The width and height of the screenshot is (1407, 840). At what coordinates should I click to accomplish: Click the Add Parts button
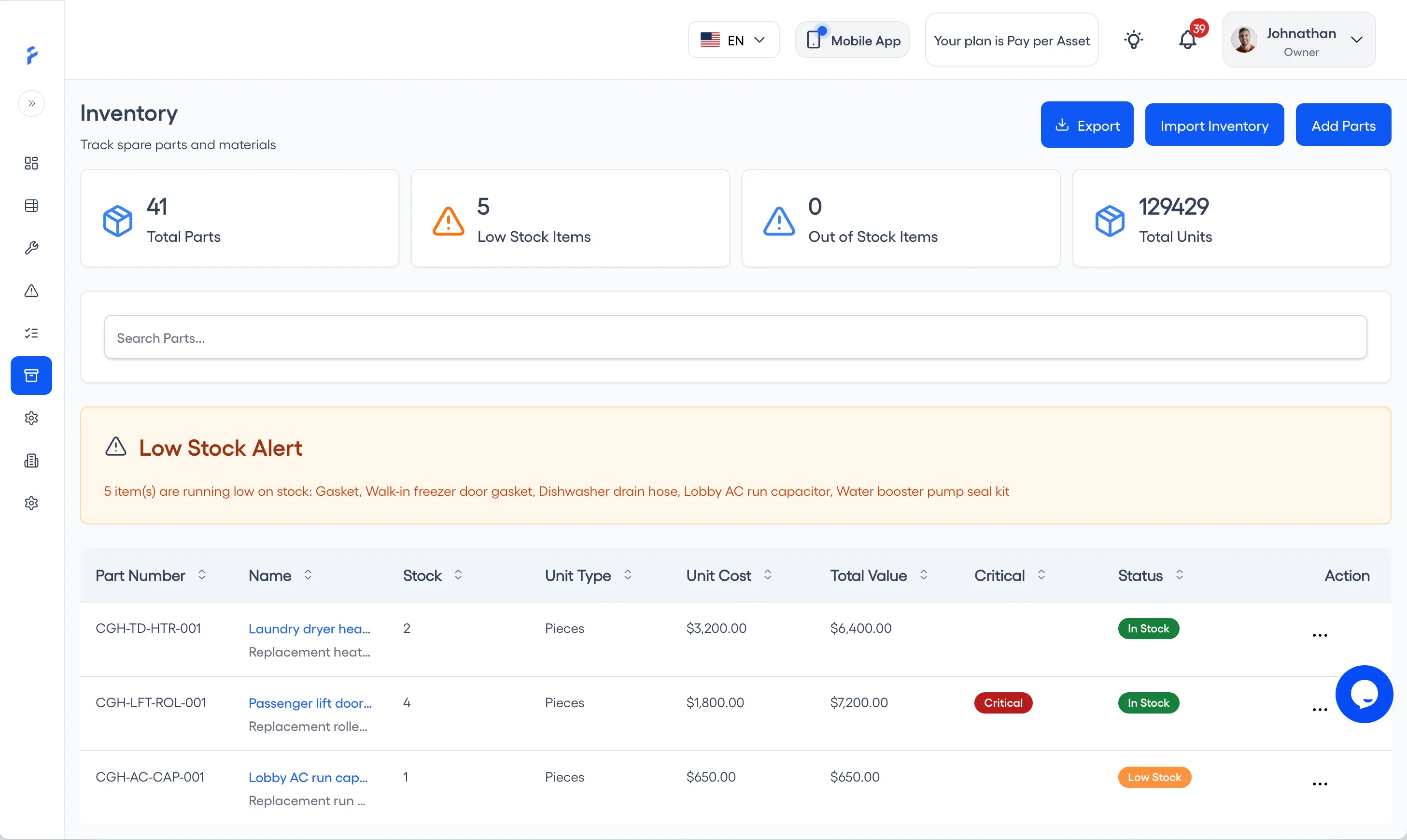(x=1344, y=125)
